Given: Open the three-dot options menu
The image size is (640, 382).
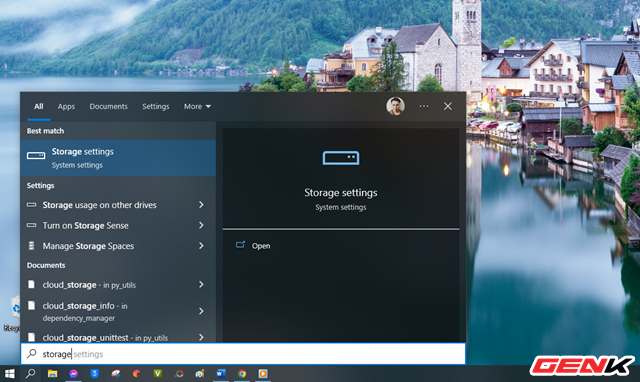Looking at the screenshot, I should 424,106.
